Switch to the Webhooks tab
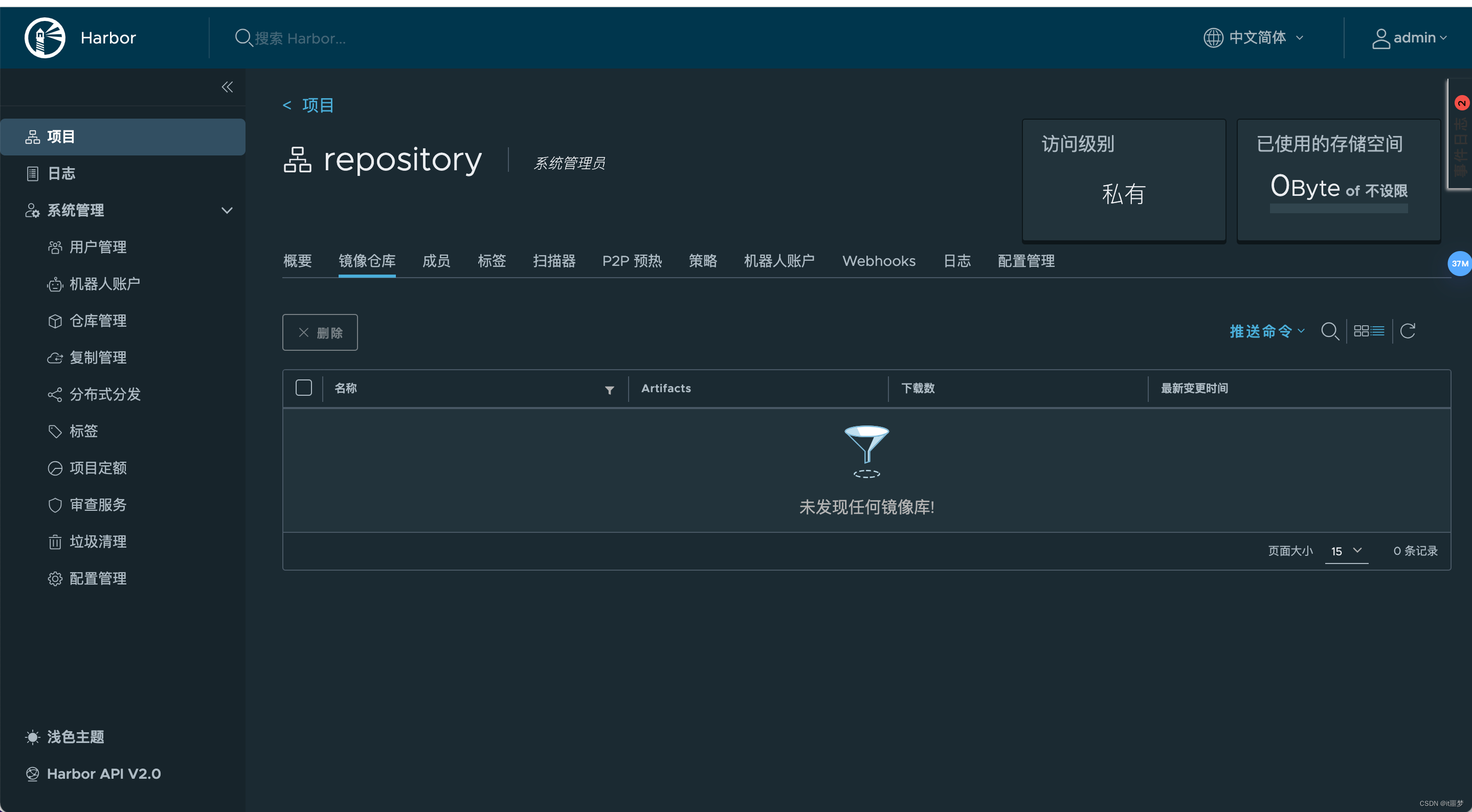Image resolution: width=1472 pixels, height=812 pixels. pyautogui.click(x=878, y=261)
